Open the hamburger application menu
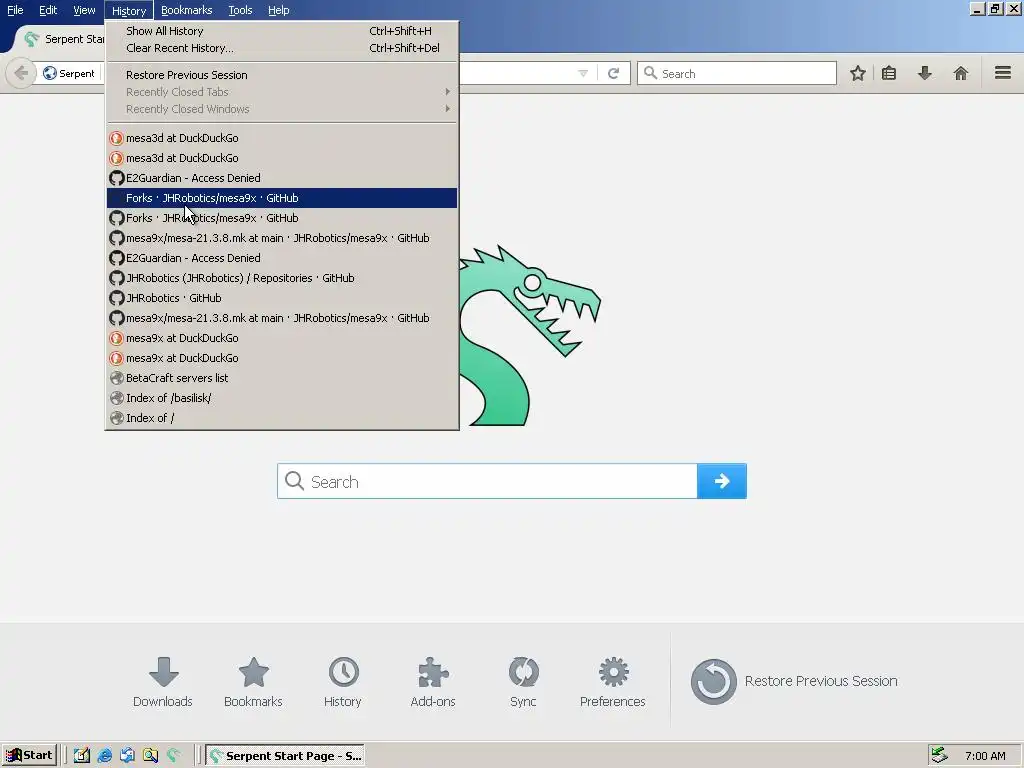This screenshot has height=768, width=1024. click(1003, 72)
